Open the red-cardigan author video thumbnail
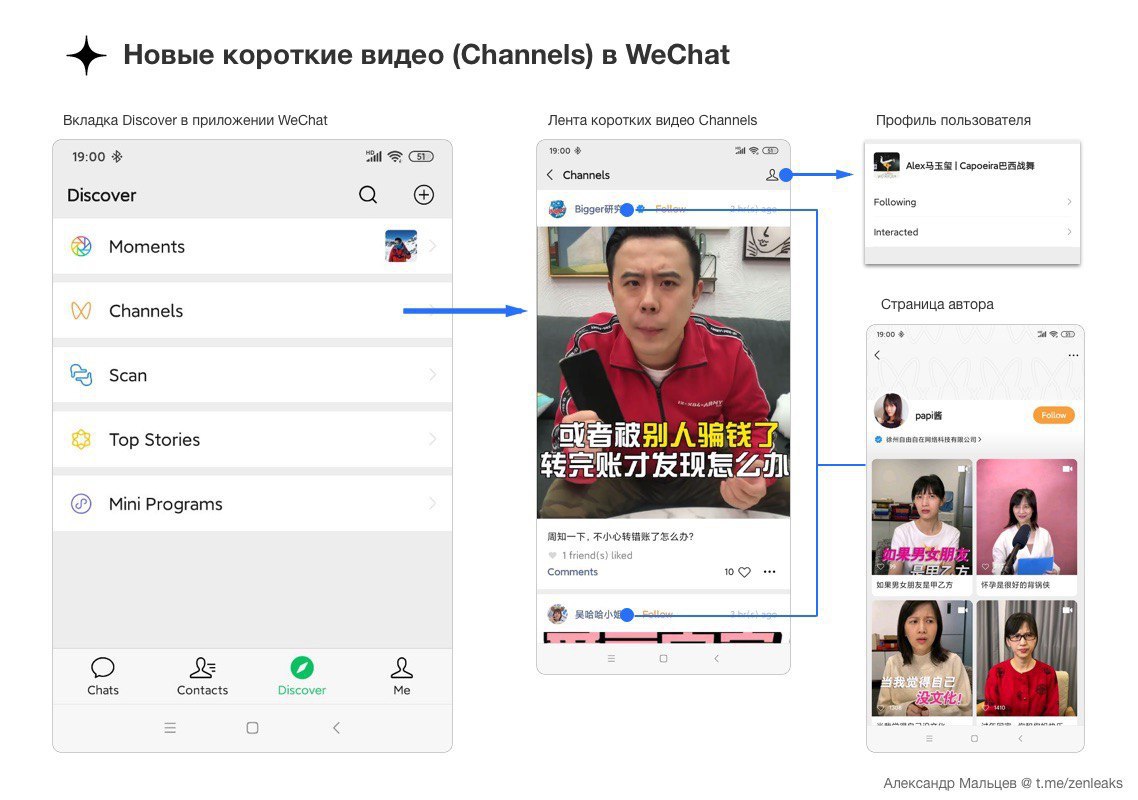 (1026, 658)
